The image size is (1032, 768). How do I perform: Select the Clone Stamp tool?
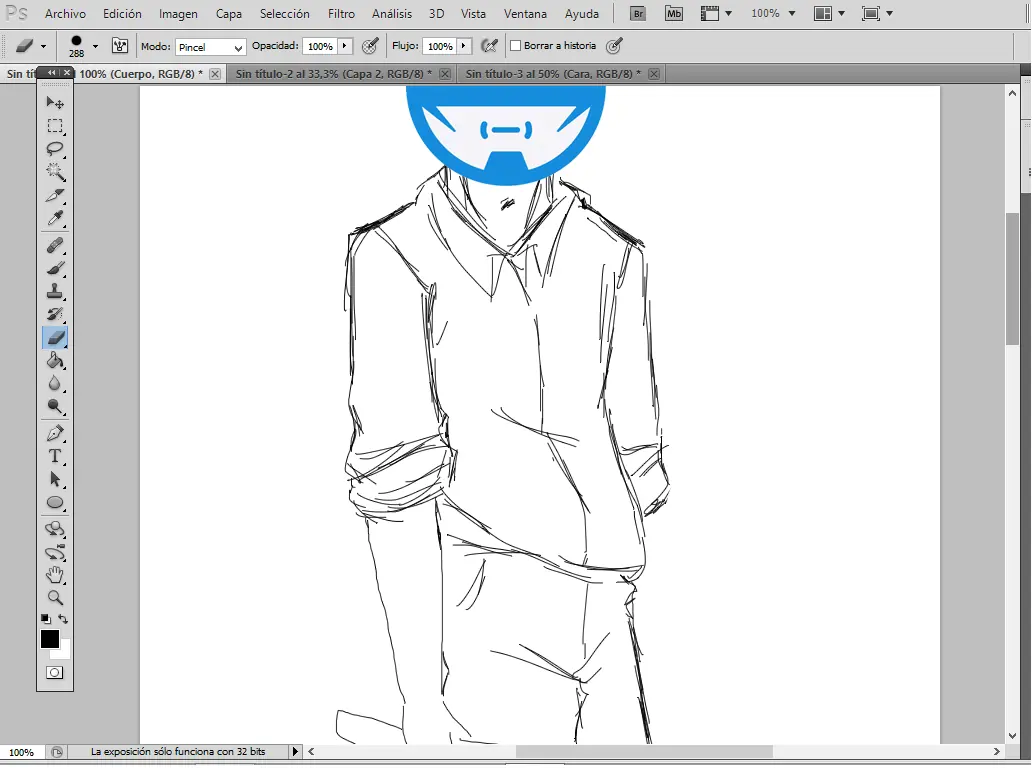(55, 292)
